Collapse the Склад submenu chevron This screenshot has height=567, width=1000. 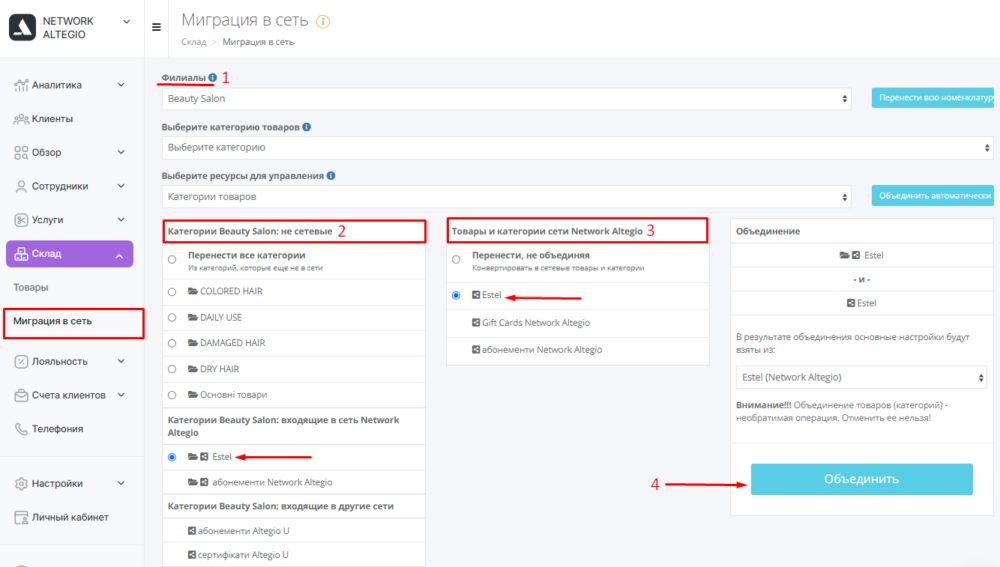click(119, 256)
